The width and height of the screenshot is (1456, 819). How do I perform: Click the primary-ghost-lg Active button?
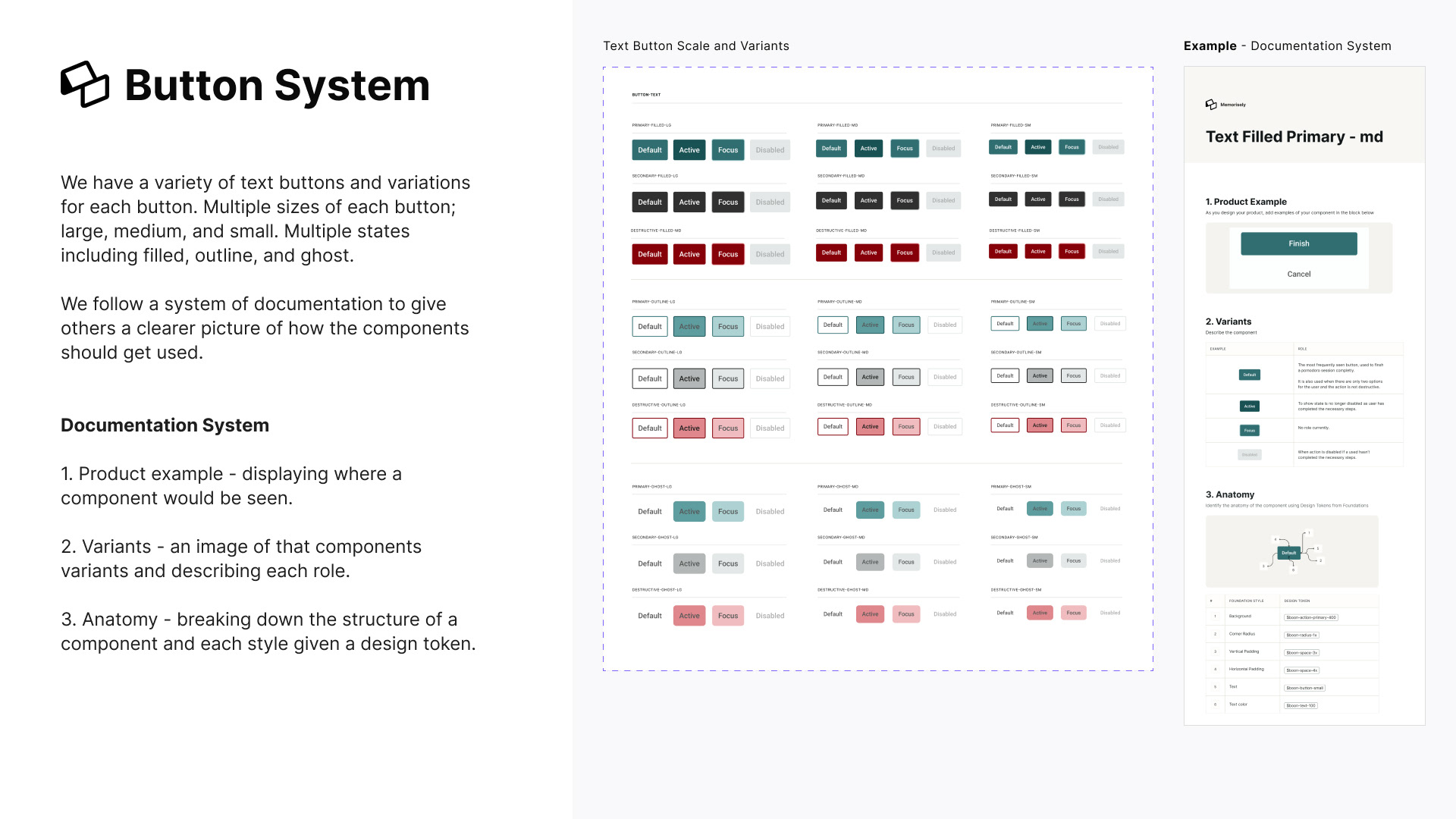[x=689, y=512]
